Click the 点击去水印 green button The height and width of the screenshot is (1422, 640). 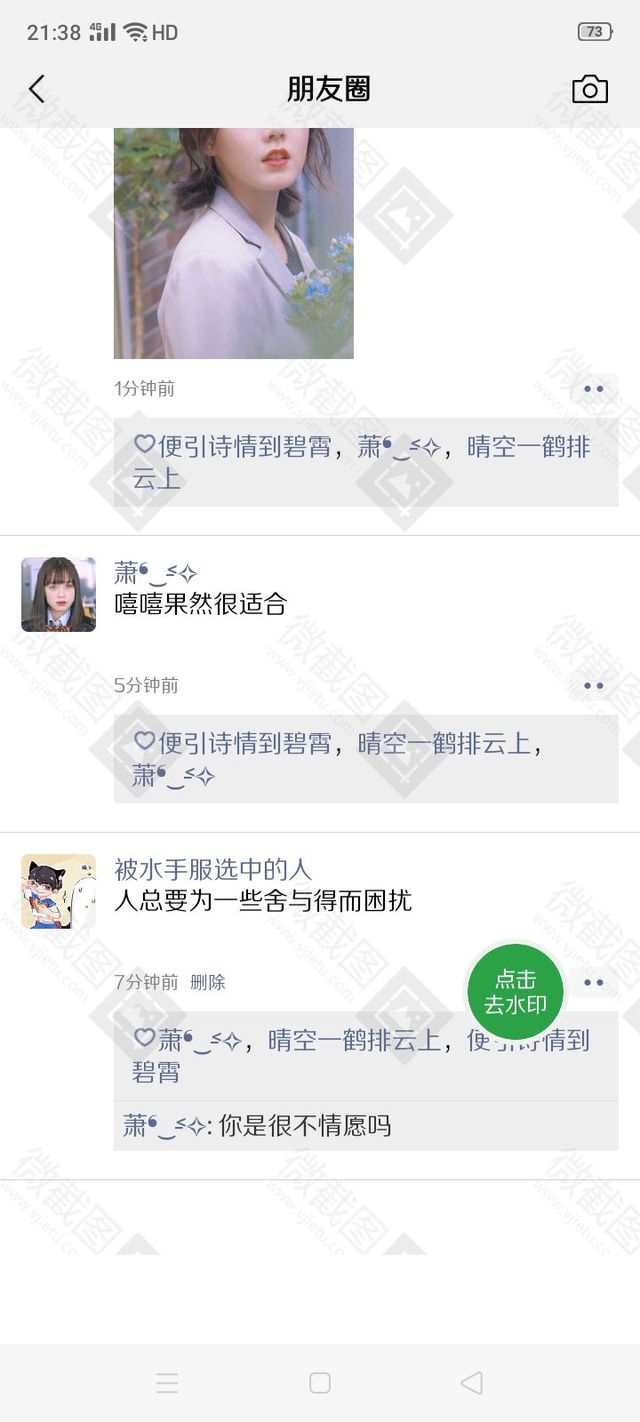click(515, 992)
